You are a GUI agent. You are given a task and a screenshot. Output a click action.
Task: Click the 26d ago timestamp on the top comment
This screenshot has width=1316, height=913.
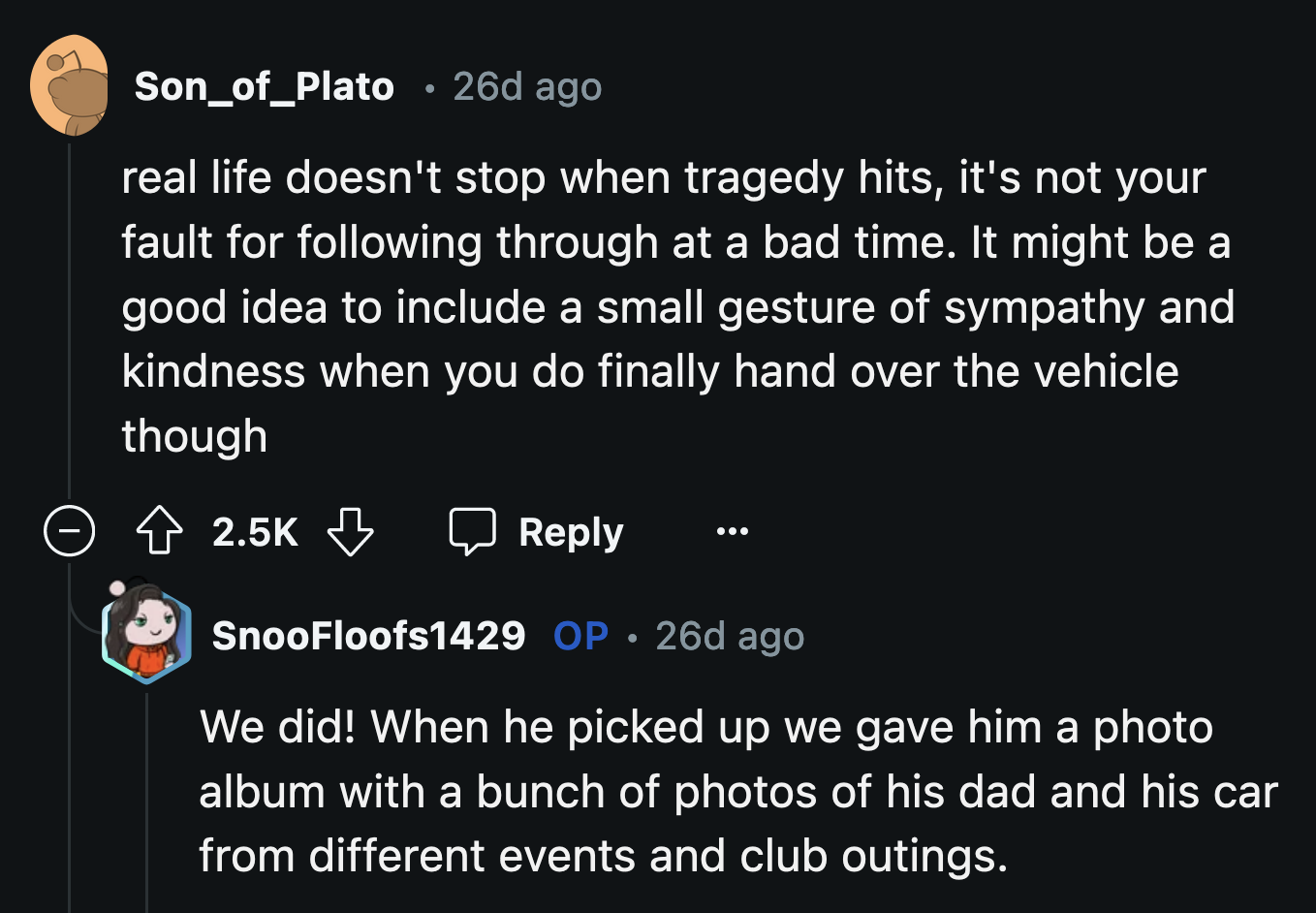click(526, 85)
